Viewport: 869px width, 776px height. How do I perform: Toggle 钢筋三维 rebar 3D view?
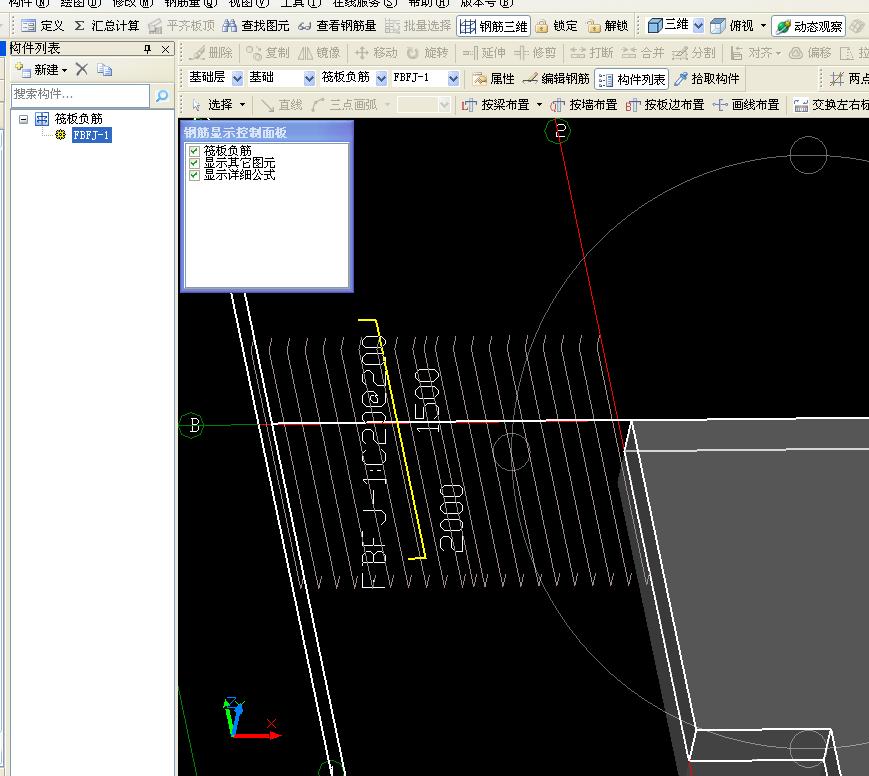[493, 26]
